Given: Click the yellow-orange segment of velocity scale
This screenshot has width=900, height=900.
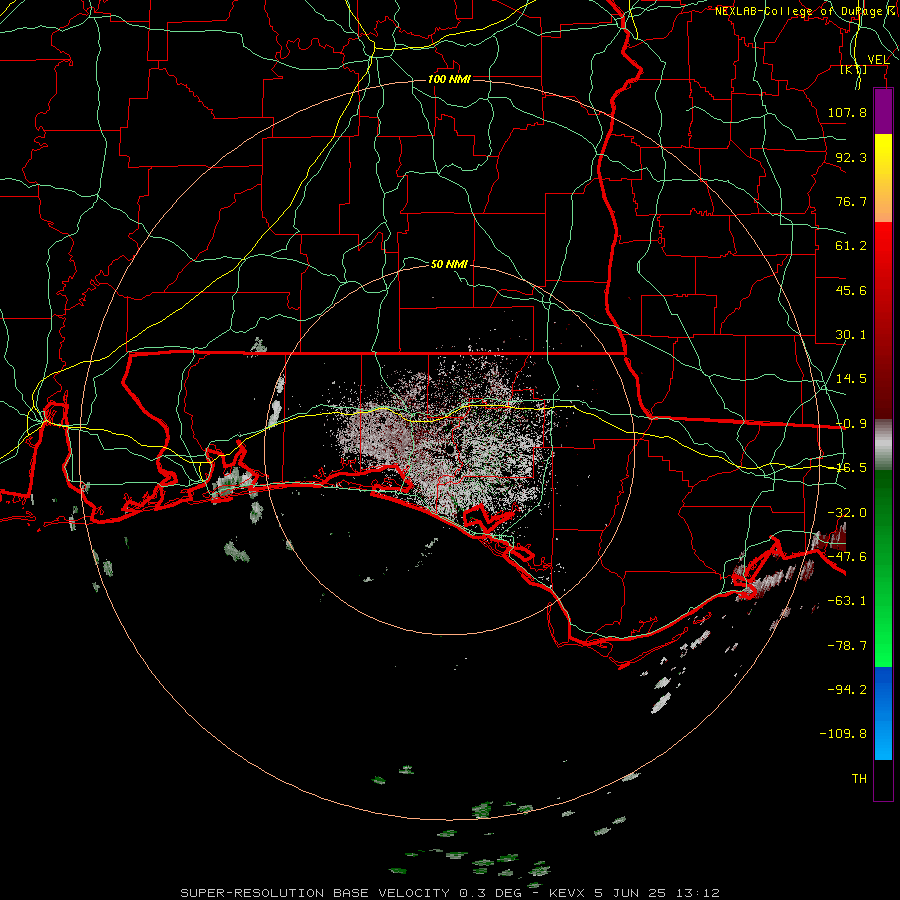Looking at the screenshot, I should [x=883, y=178].
